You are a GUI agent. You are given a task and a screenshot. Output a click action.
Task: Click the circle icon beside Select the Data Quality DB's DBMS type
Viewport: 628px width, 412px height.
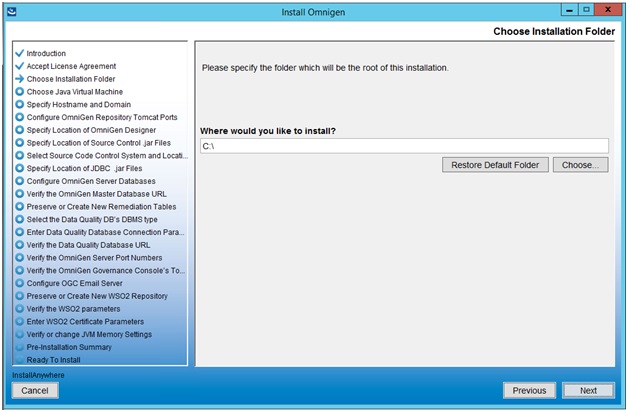19,219
